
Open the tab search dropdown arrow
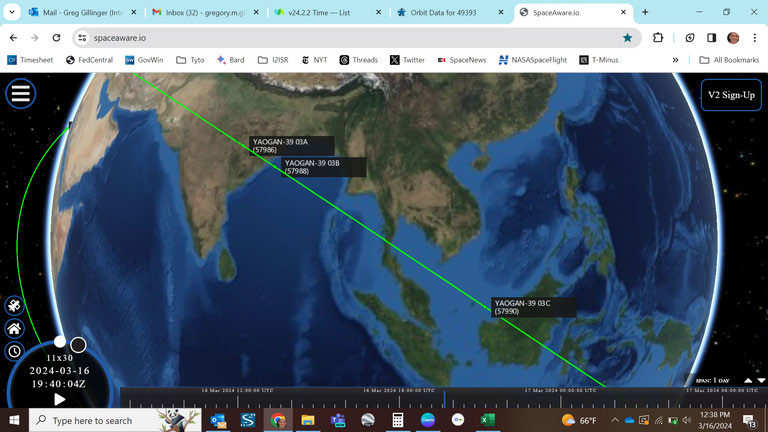click(12, 12)
